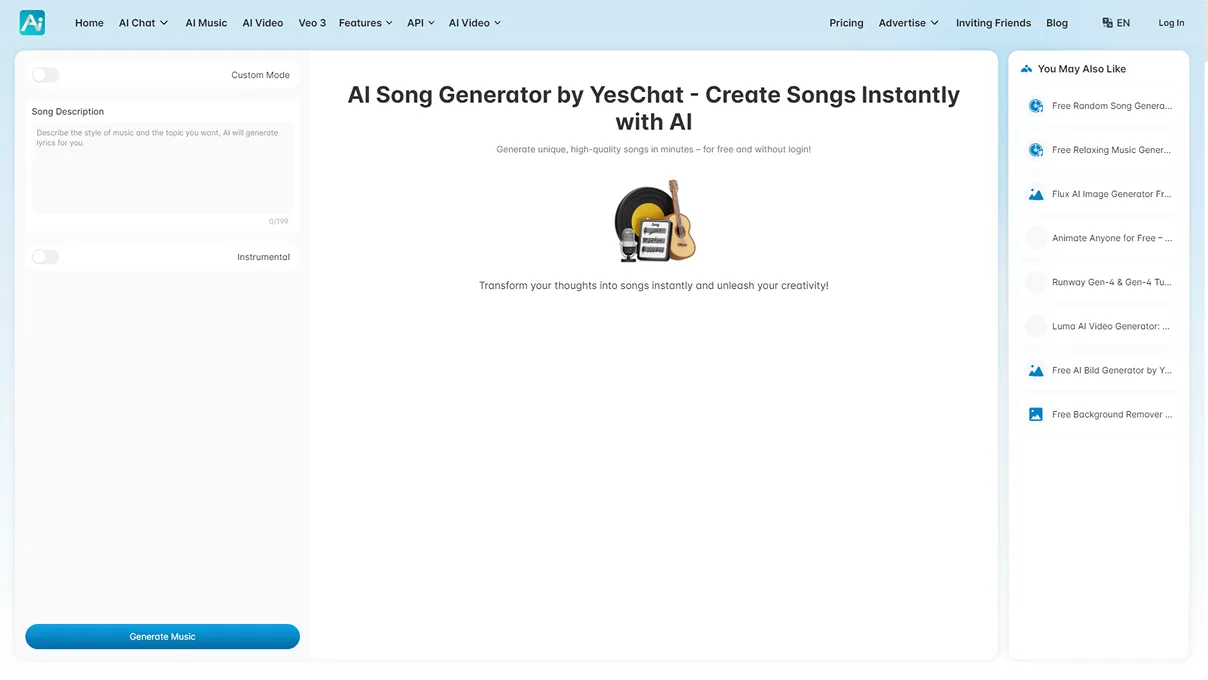The width and height of the screenshot is (1208, 680).
Task: Expand the AI Chat dropdown menu
Action: (x=143, y=23)
